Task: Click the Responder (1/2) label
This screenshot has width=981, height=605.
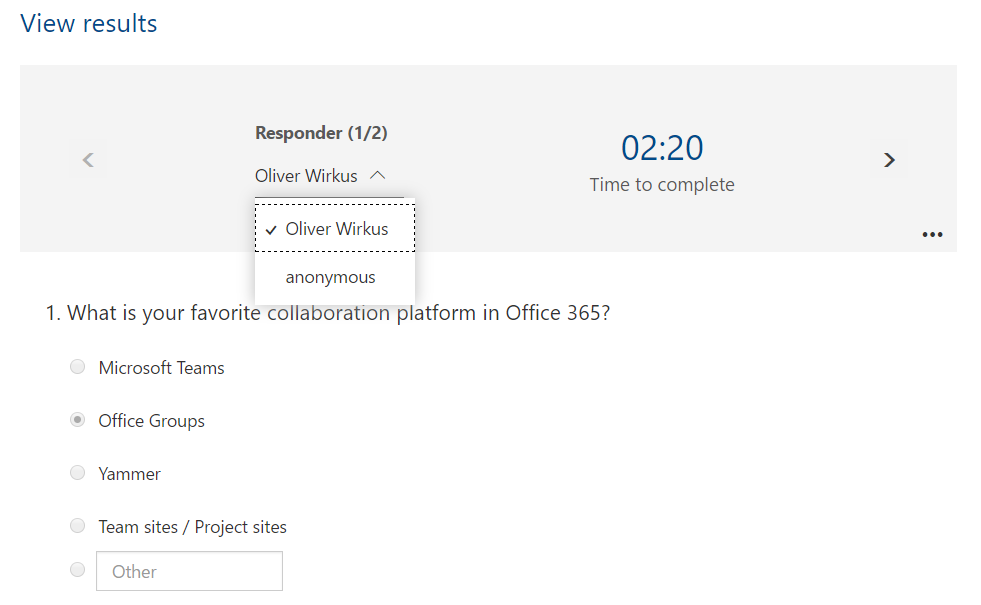Action: pyautogui.click(x=321, y=133)
